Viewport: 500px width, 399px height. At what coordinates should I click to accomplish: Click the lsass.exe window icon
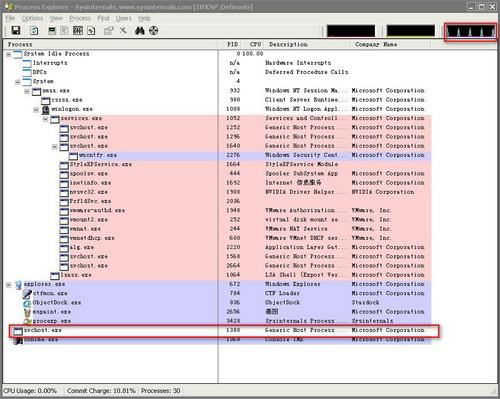click(55, 276)
